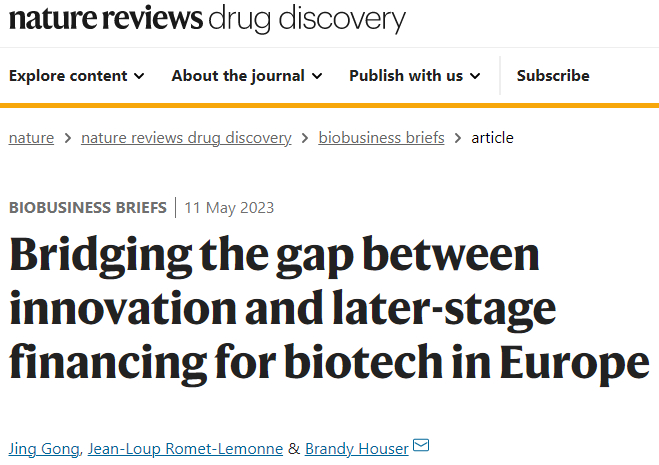Expand the Publish with us chevron
Viewport: 659px width, 465px height.
click(x=475, y=76)
